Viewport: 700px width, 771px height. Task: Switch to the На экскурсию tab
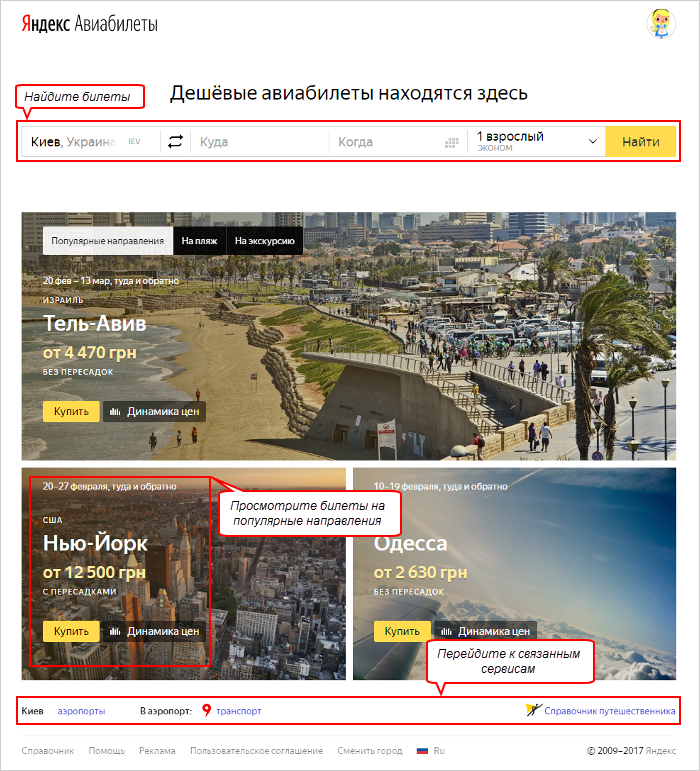(264, 241)
